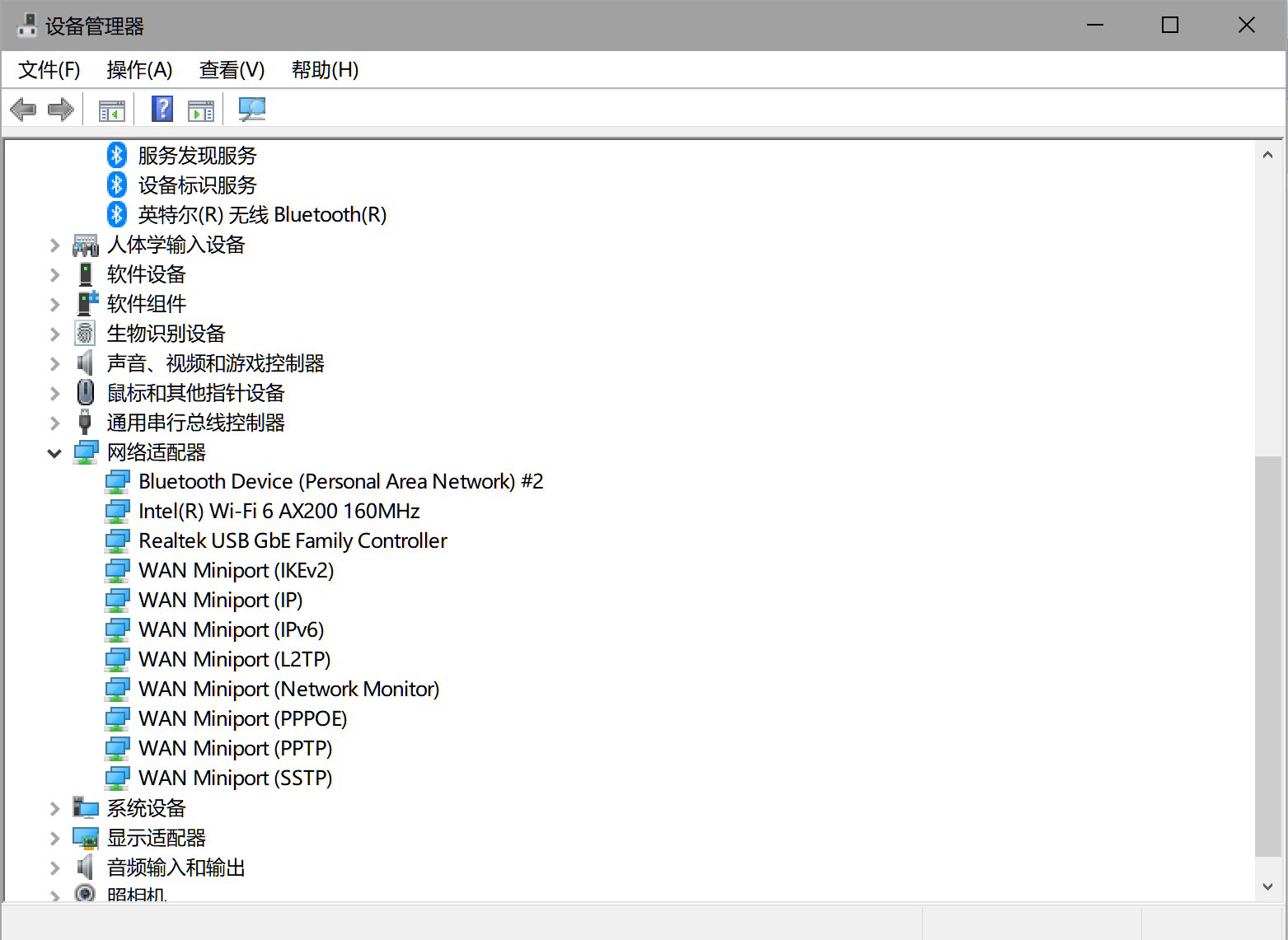Select the 设备标识服务 Bluetooth icon
This screenshot has height=940, width=1288.
(117, 185)
